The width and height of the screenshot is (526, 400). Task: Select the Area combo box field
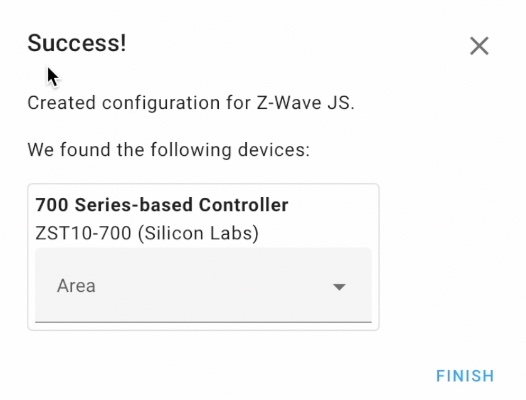click(203, 285)
